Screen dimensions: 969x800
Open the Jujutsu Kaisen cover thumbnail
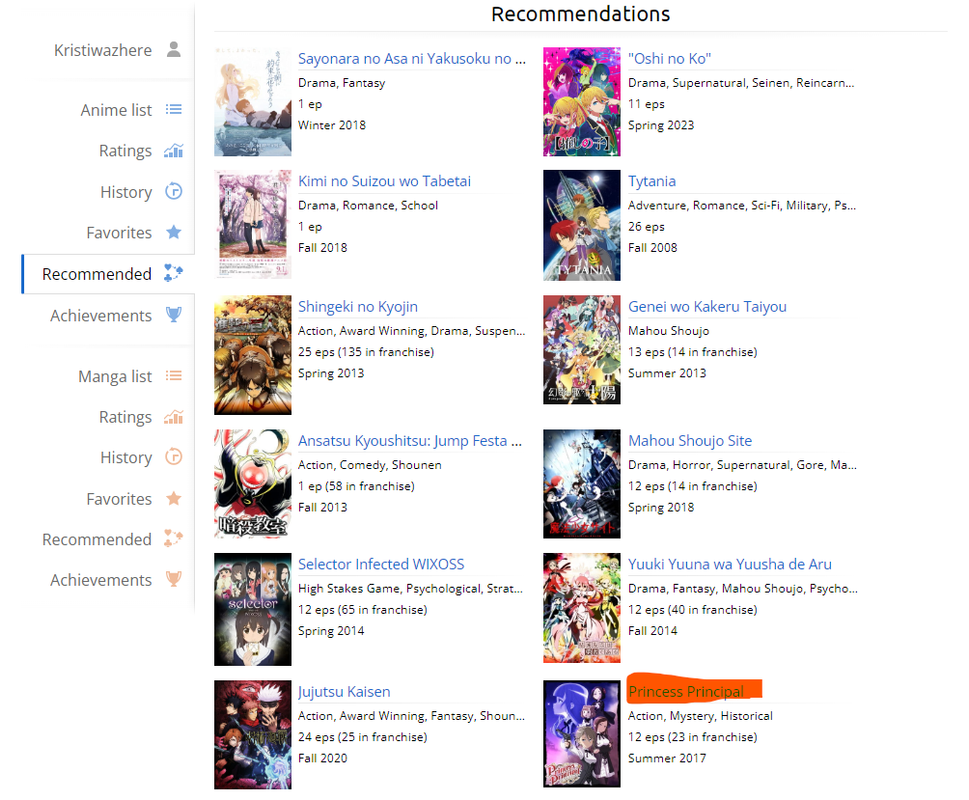pyautogui.click(x=253, y=735)
